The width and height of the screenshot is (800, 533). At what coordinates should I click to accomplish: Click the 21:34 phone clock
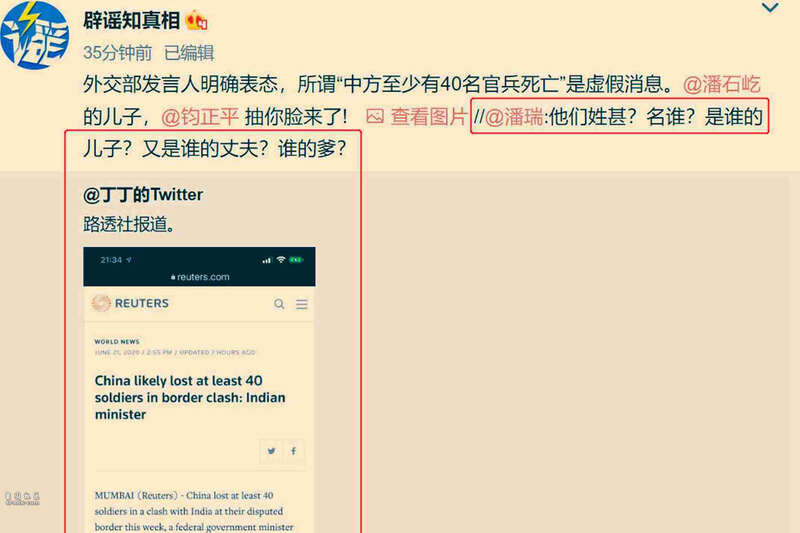[x=111, y=260]
